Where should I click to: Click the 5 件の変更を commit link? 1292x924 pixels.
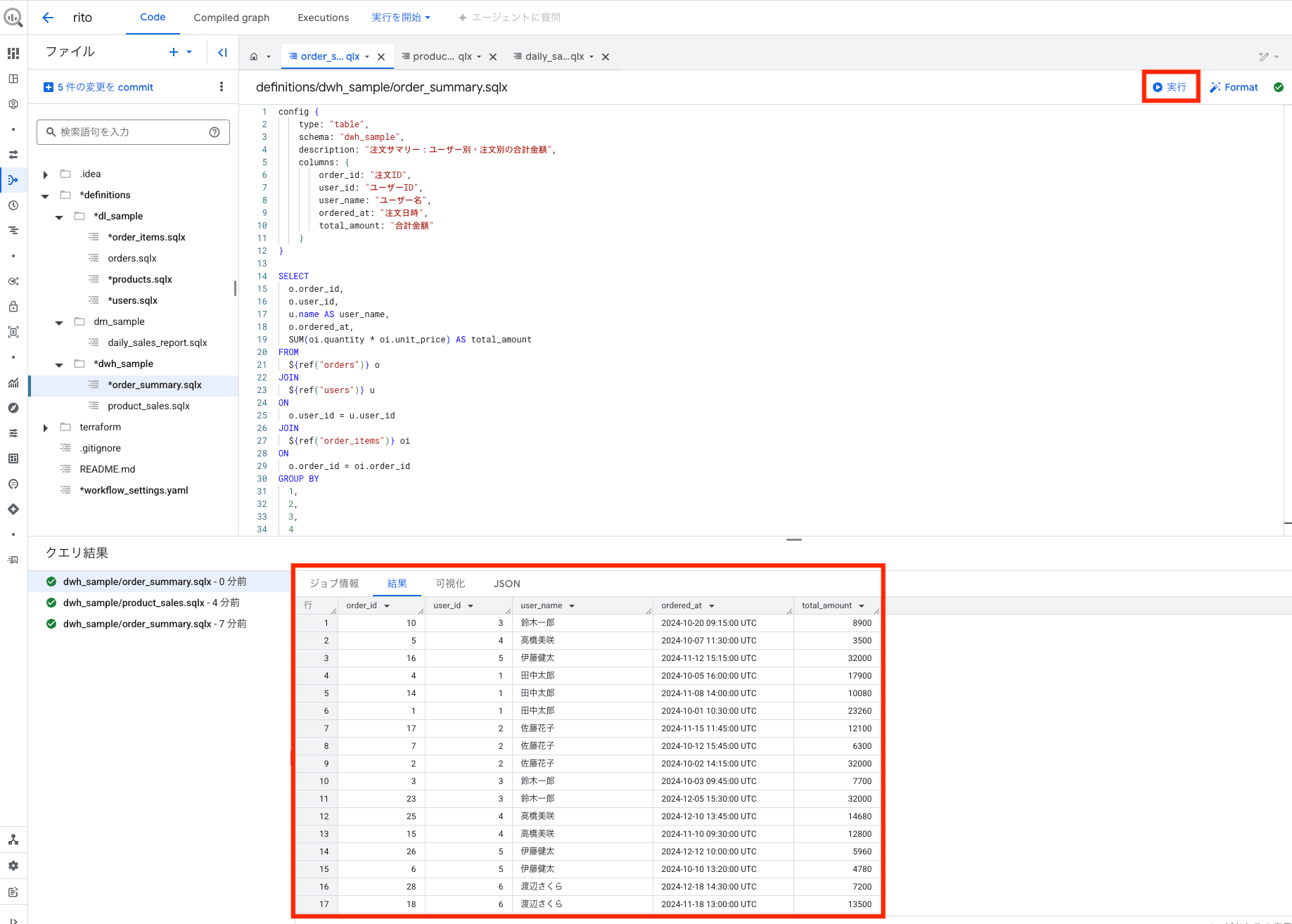coord(98,87)
